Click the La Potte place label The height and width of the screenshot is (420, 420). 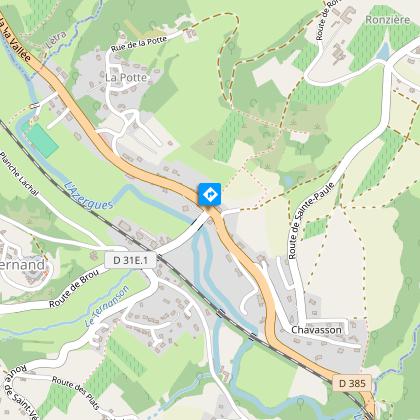pos(126,78)
